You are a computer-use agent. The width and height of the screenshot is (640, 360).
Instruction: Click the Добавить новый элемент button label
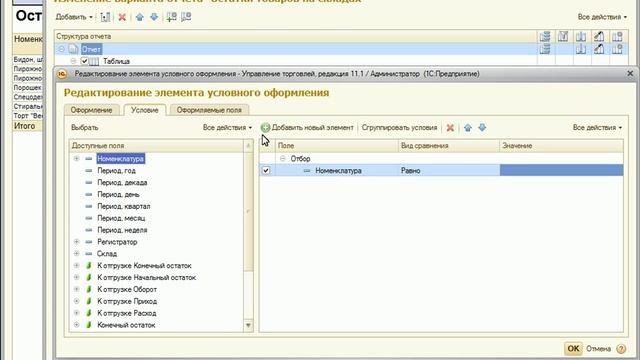(313, 128)
